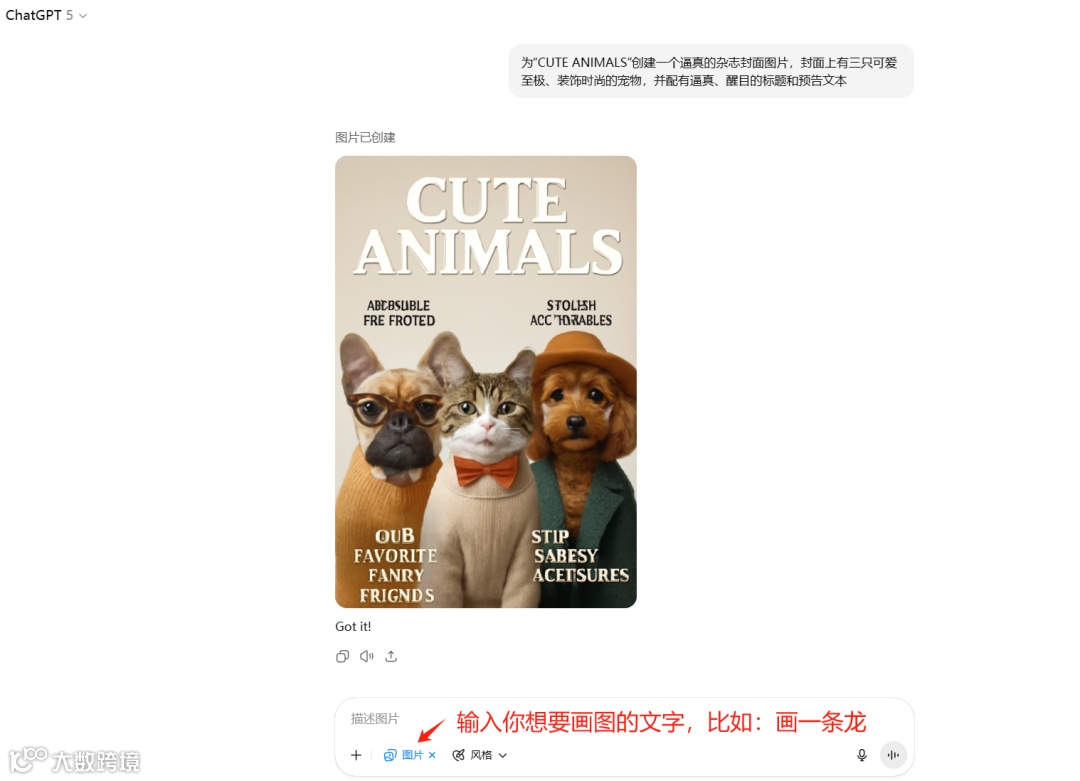Open the generated CUTE ANIMALS cover image
Screen dimensions: 1080x781
(x=486, y=382)
